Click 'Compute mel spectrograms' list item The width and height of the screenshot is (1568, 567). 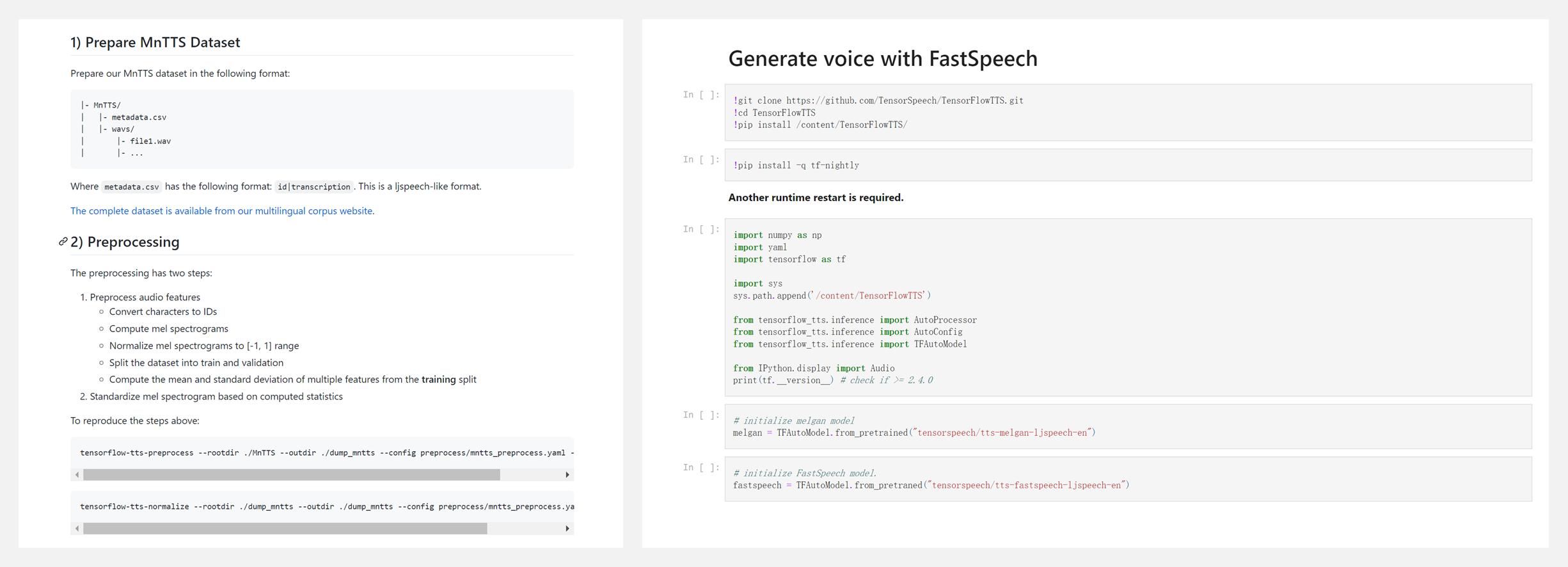click(169, 329)
